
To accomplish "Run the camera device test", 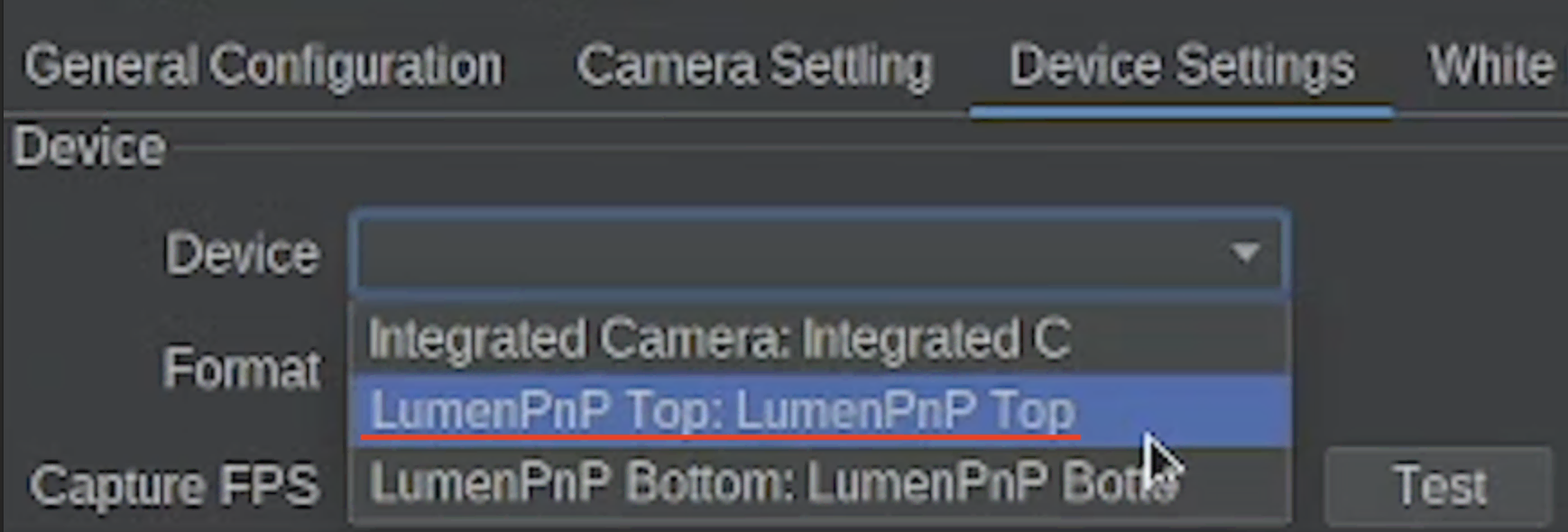I will coord(1439,485).
